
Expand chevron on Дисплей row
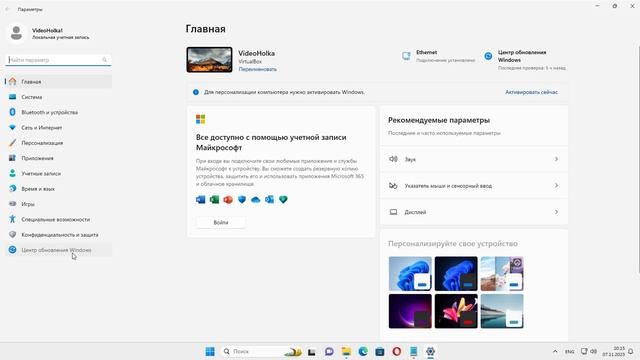(x=556, y=212)
